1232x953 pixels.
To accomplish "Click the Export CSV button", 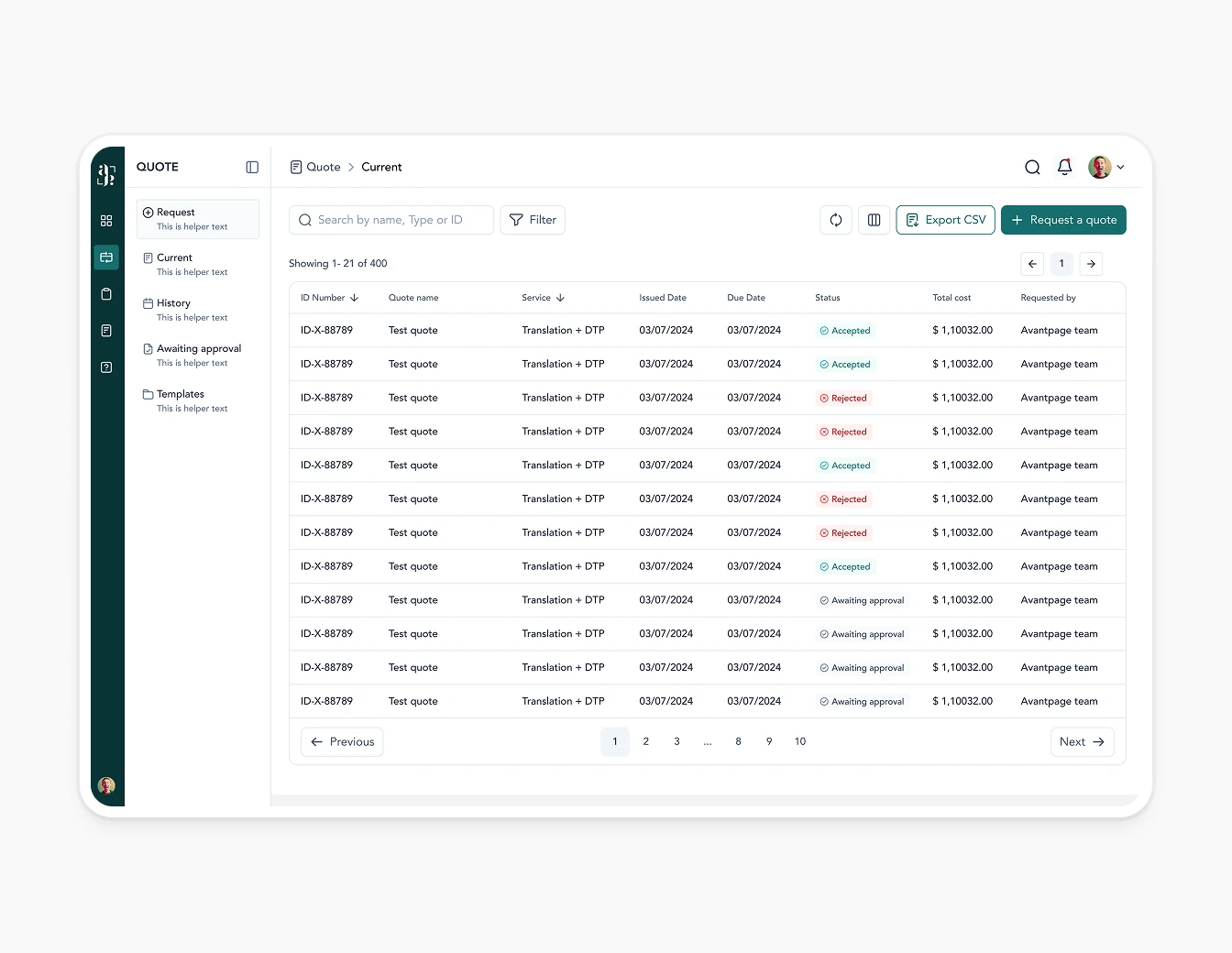I will tap(945, 220).
